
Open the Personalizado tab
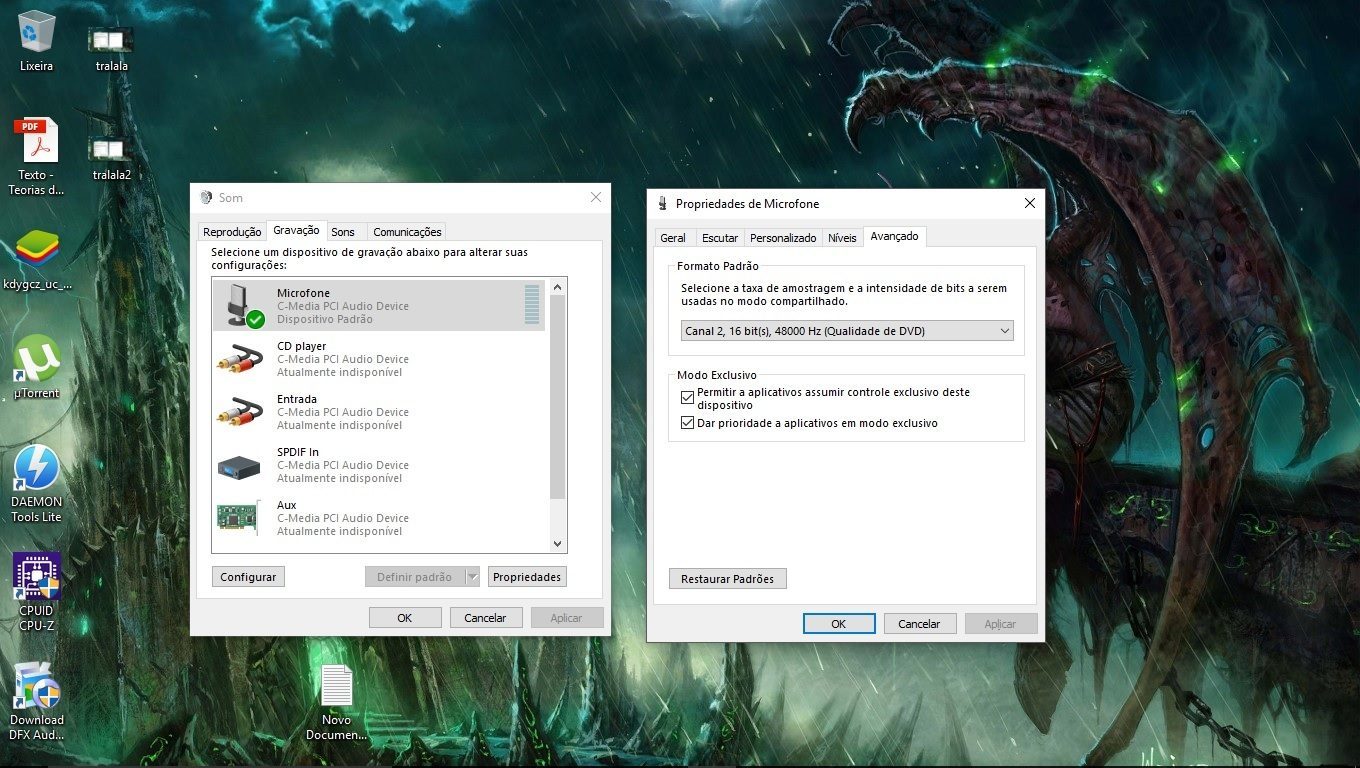[783, 238]
